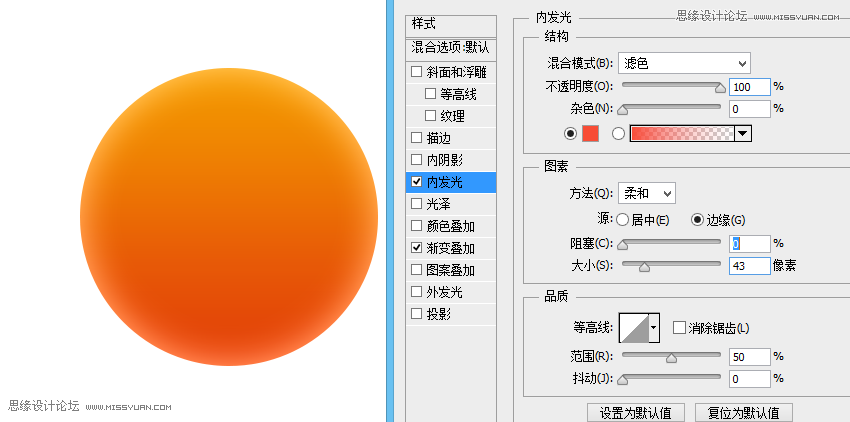Click the 设置为默认值 button
This screenshot has height=422, width=850.
point(636,413)
